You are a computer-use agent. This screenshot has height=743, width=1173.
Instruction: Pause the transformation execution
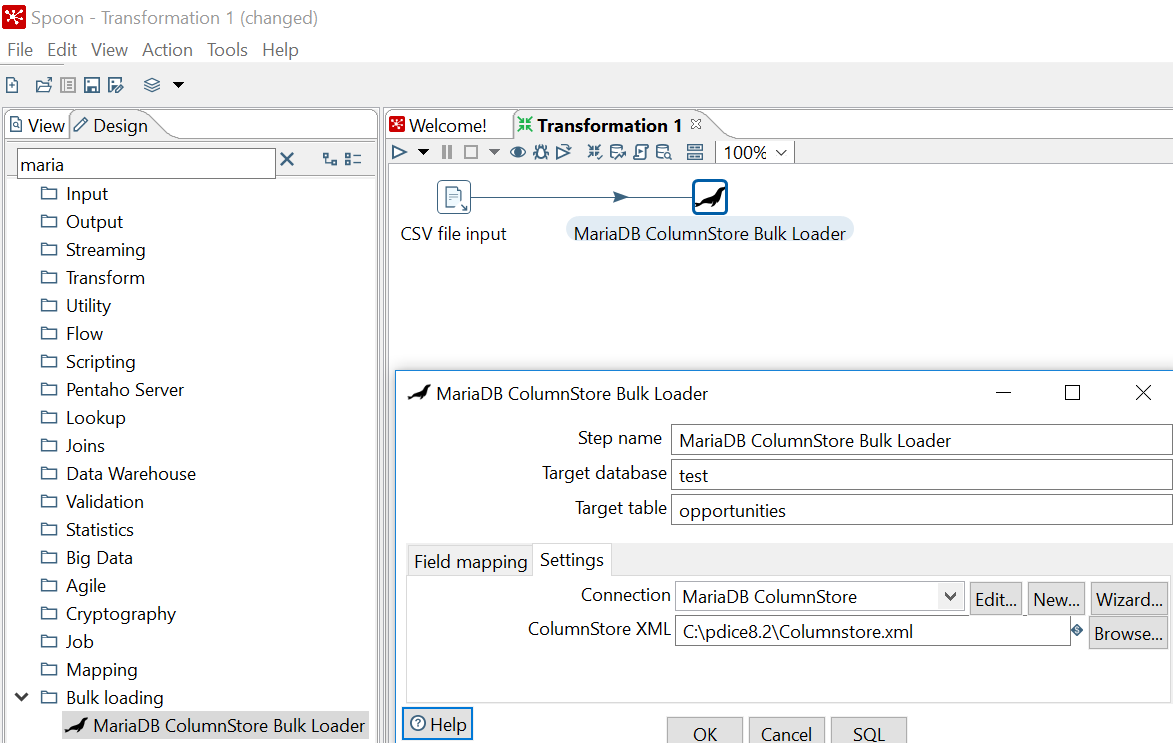pos(446,151)
